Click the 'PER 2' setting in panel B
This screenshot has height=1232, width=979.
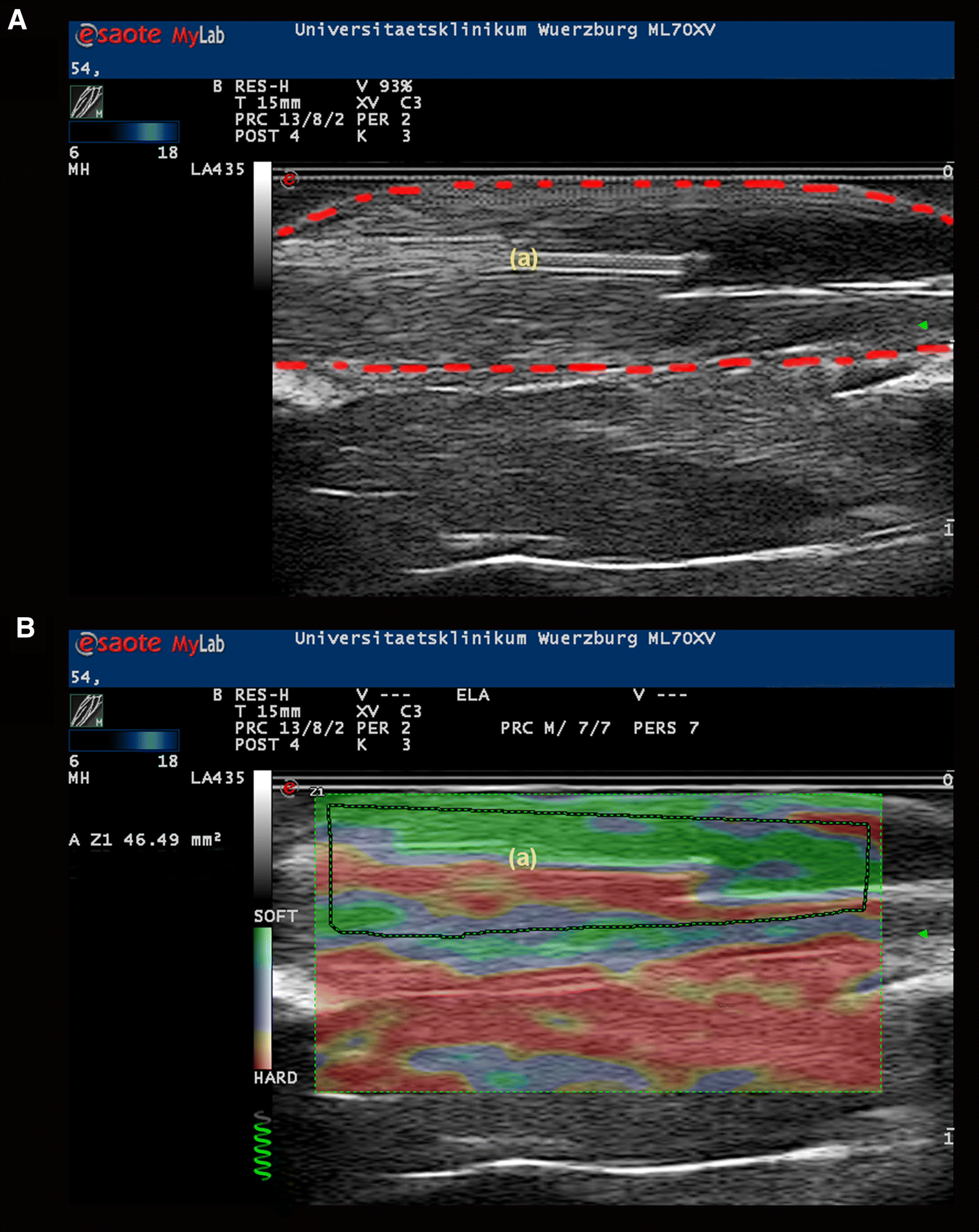pyautogui.click(x=384, y=728)
